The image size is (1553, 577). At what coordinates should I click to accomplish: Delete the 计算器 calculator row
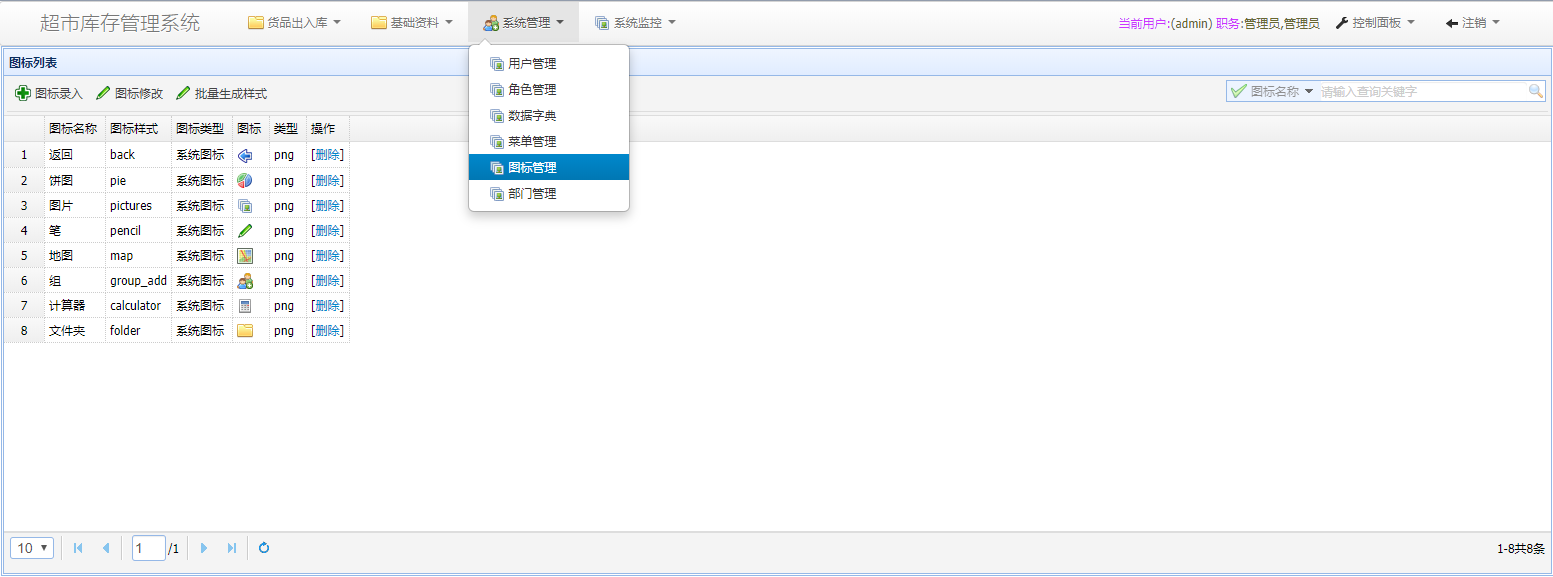[x=327, y=306]
